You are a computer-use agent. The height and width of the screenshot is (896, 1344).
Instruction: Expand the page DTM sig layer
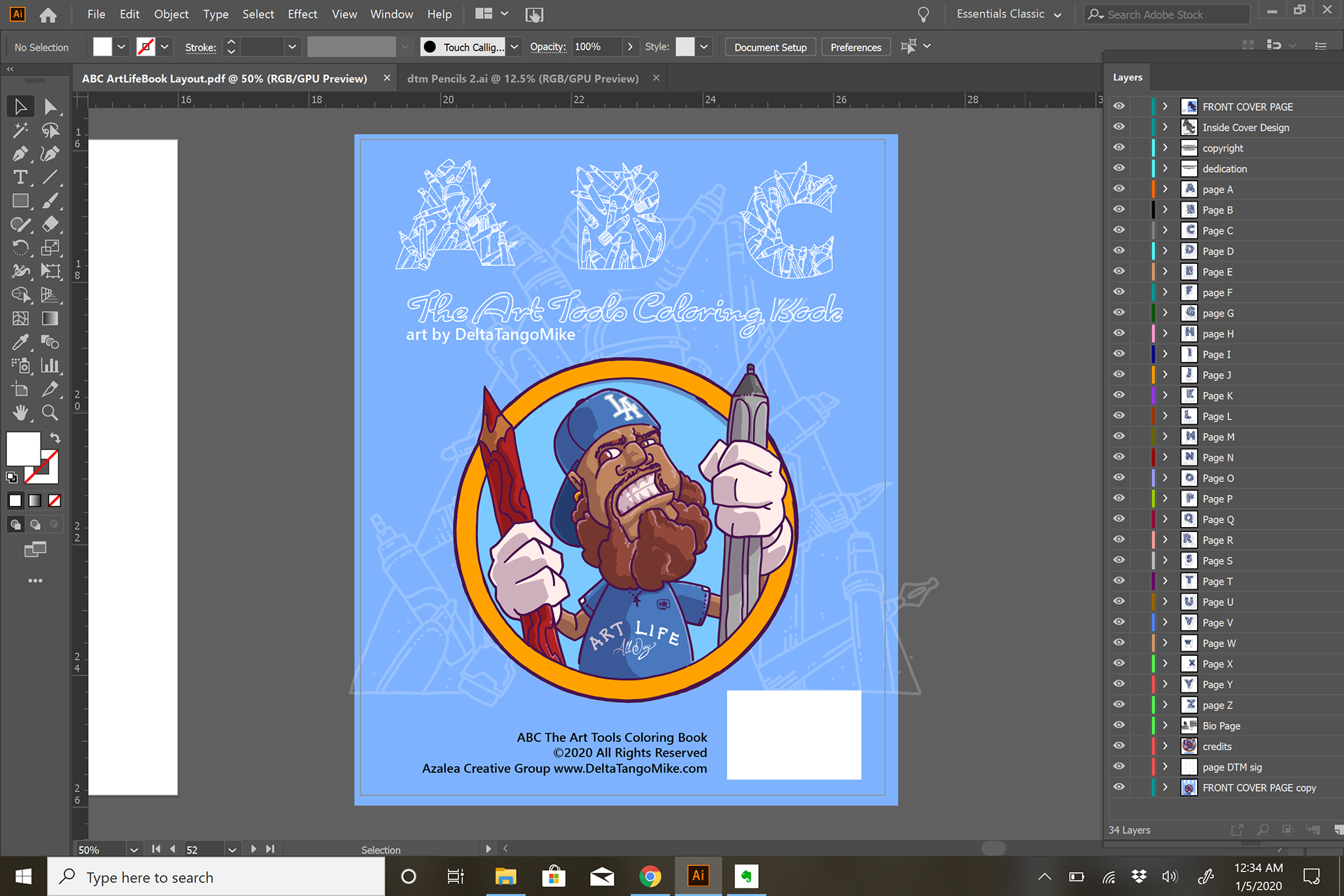[x=1165, y=766]
